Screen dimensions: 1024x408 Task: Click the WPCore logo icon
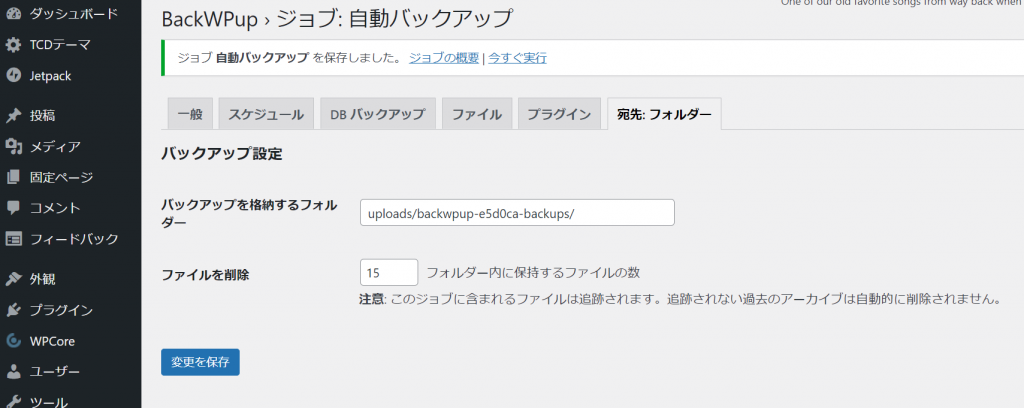pyautogui.click(x=13, y=341)
